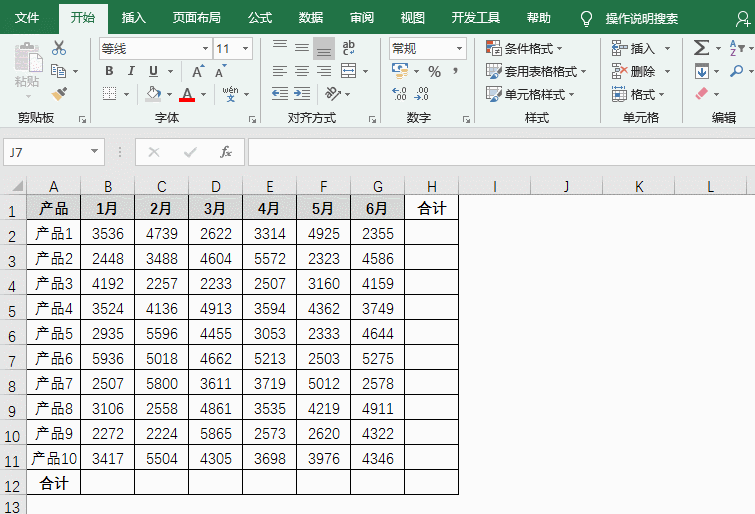Decrease decimal places
Screen dimensions: 755x514
(x=421, y=93)
